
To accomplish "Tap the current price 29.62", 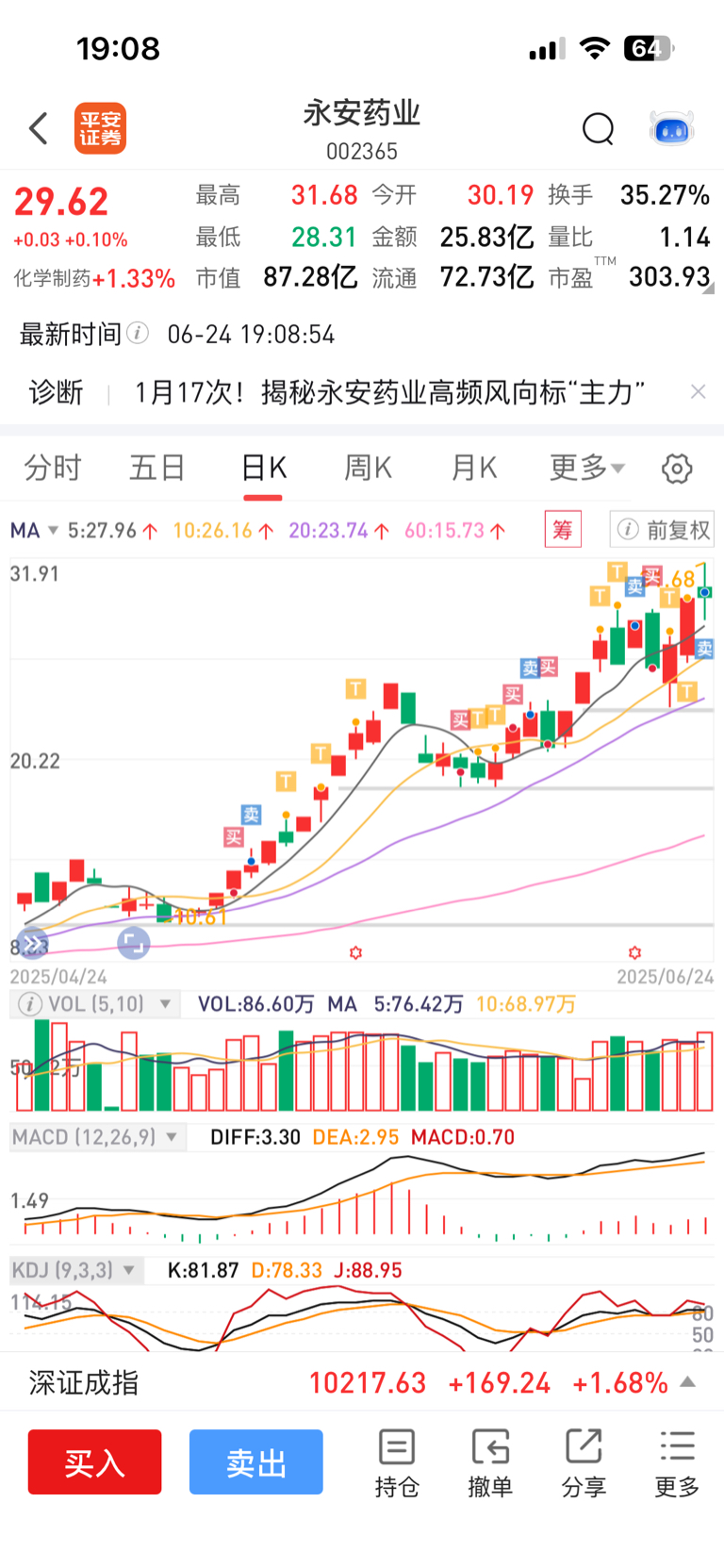I will (x=61, y=202).
